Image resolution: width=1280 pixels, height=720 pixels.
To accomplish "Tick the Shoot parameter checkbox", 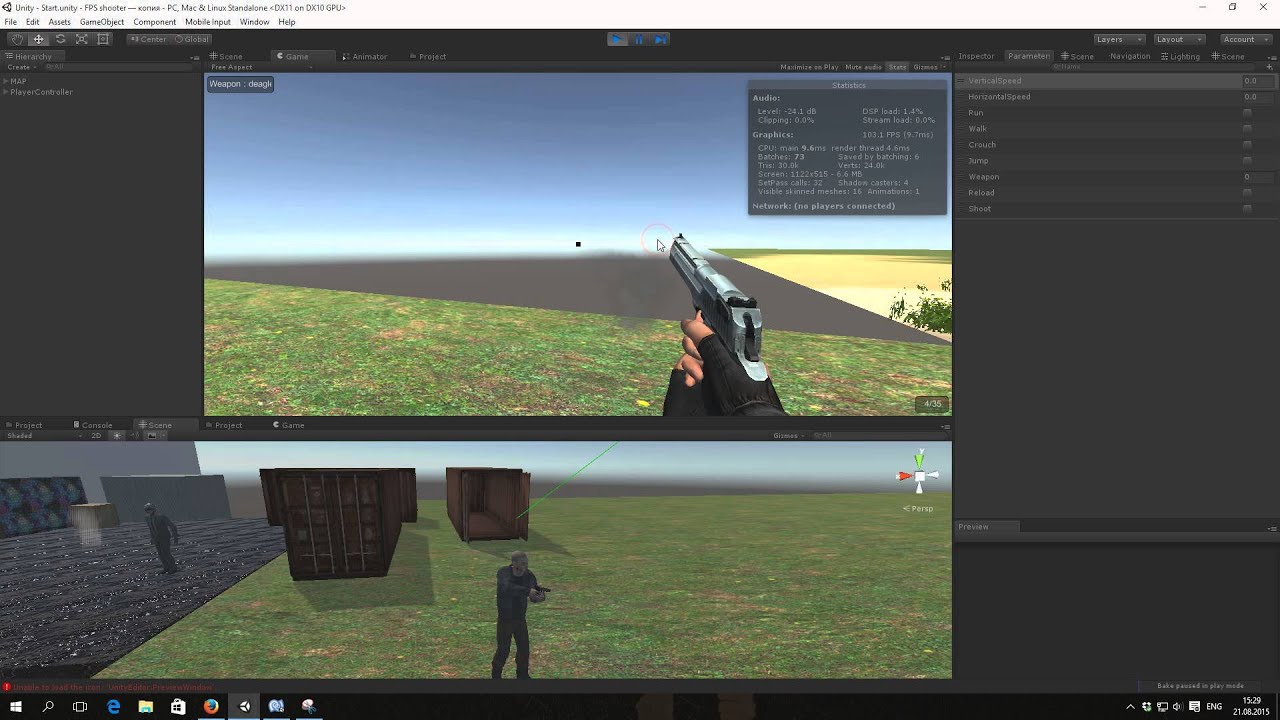I will [x=1247, y=209].
